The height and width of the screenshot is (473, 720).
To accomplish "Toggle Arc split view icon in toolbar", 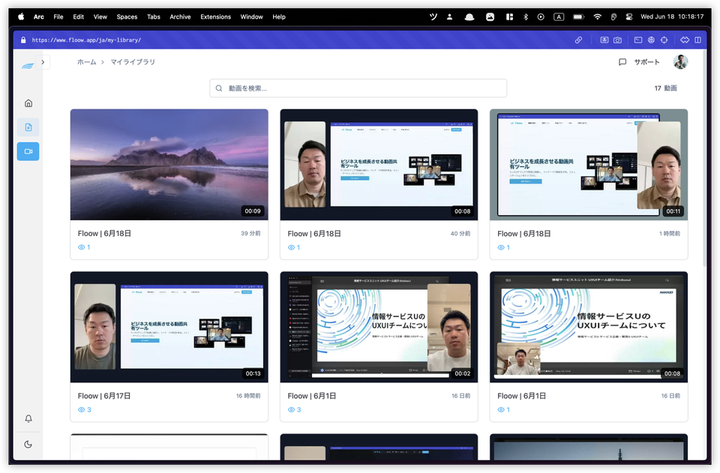I will pos(697,40).
